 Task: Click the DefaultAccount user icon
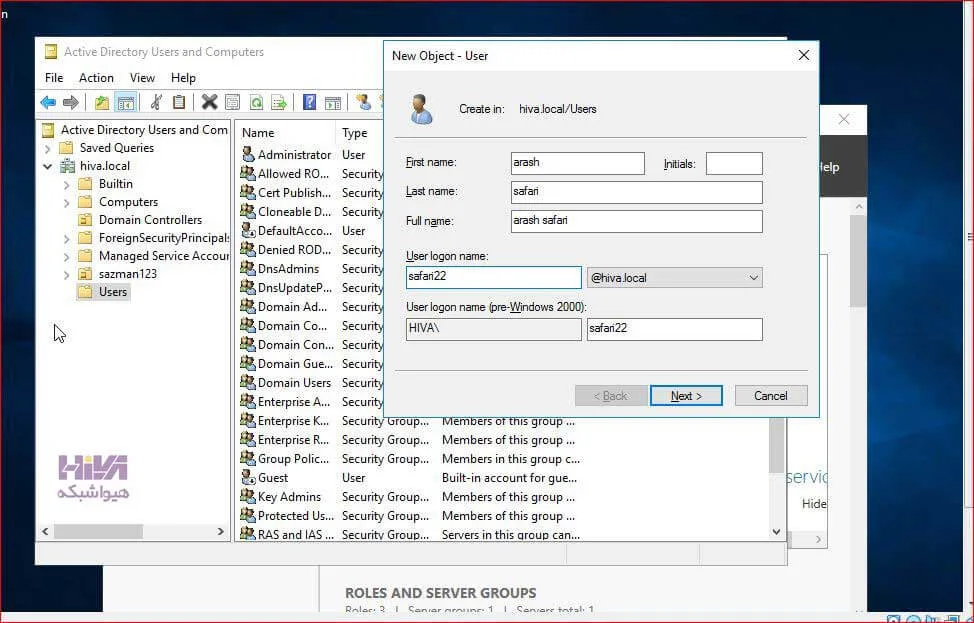pos(248,230)
